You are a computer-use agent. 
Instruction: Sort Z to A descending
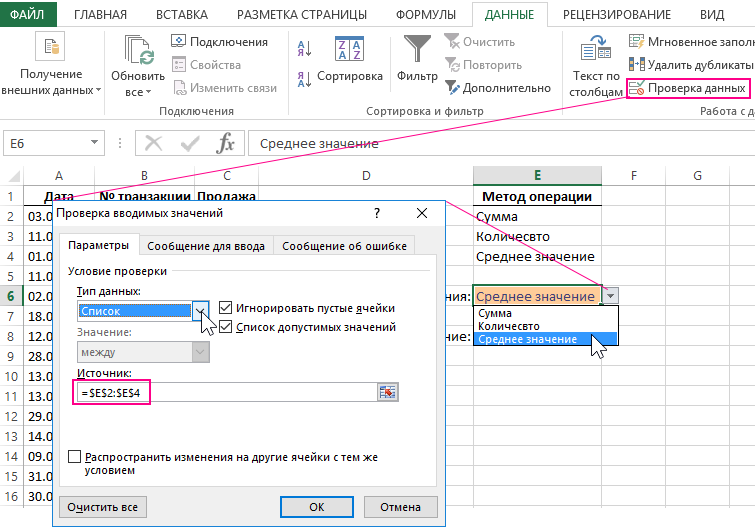point(304,79)
